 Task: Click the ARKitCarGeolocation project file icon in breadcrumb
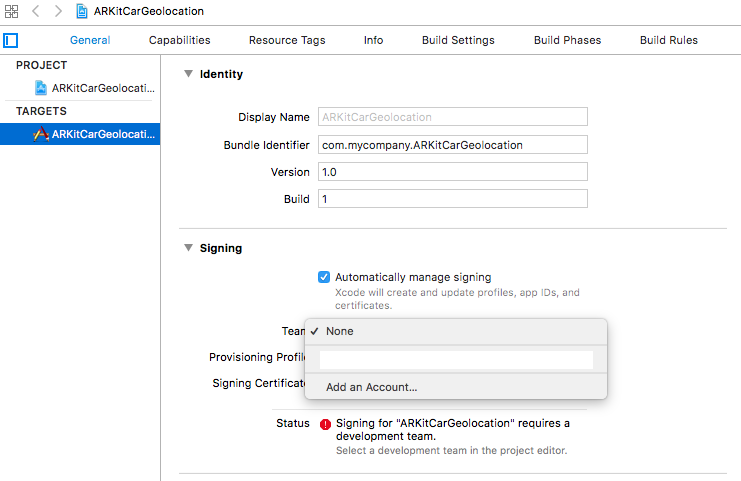click(82, 11)
